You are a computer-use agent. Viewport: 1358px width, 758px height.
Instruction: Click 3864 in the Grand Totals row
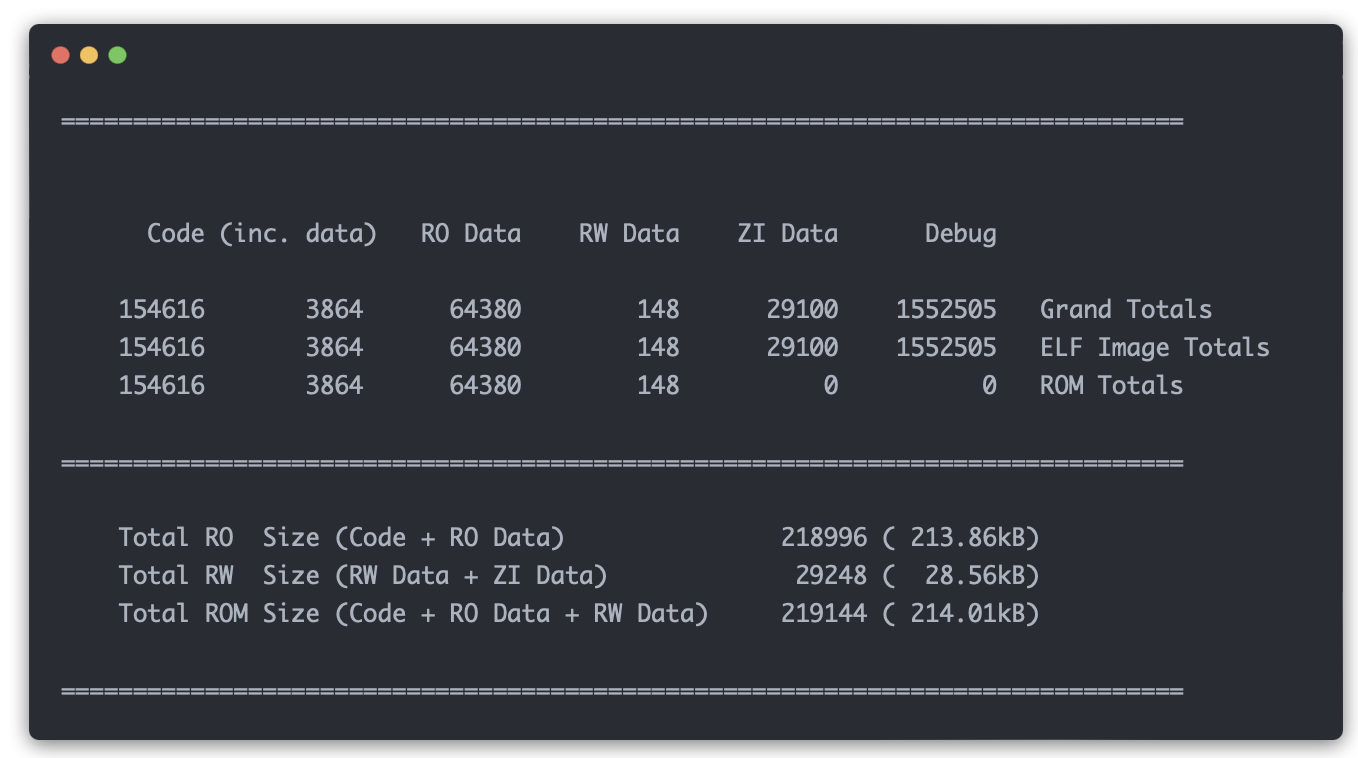(x=334, y=310)
